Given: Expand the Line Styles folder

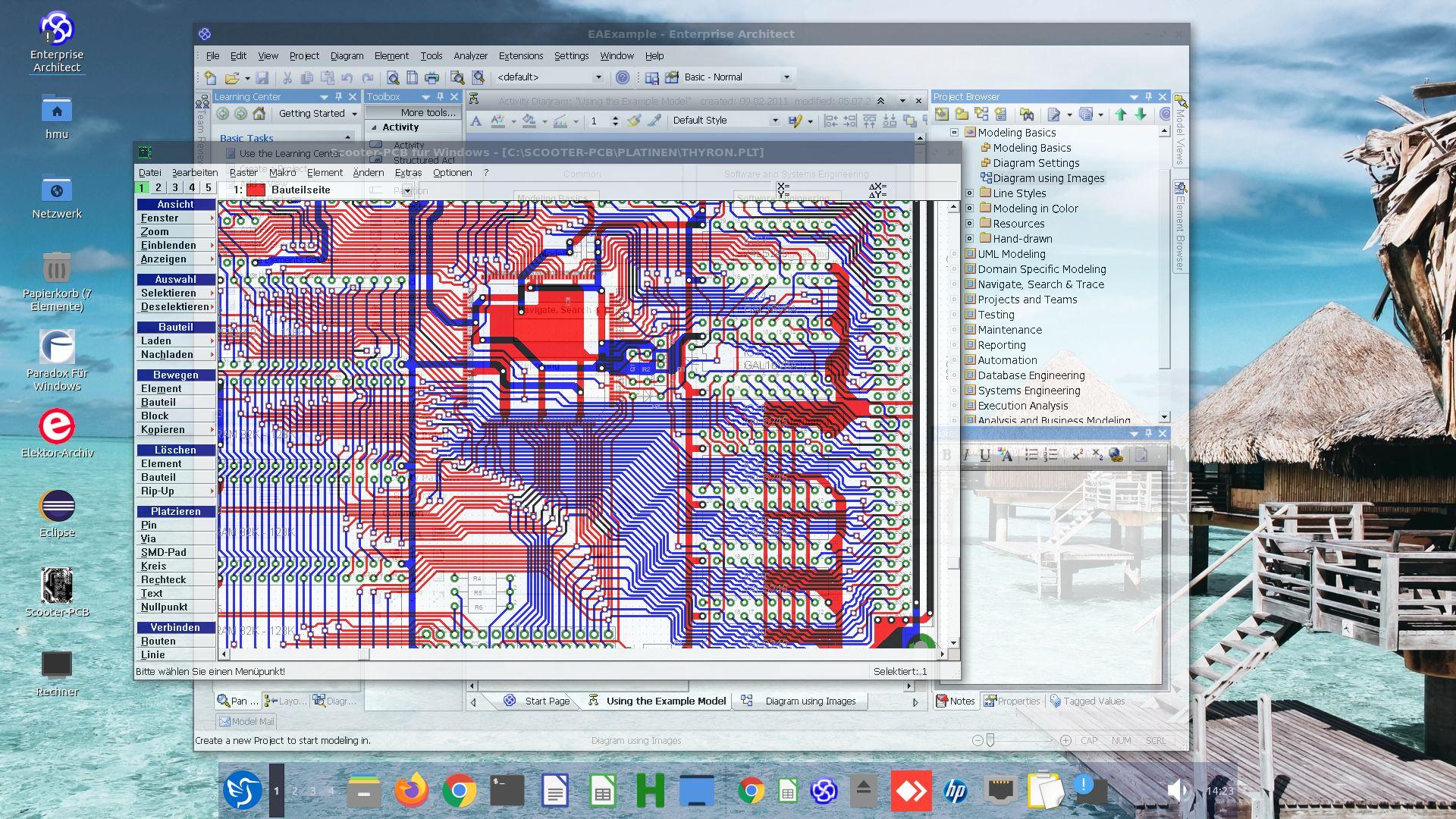Looking at the screenshot, I should click(969, 193).
